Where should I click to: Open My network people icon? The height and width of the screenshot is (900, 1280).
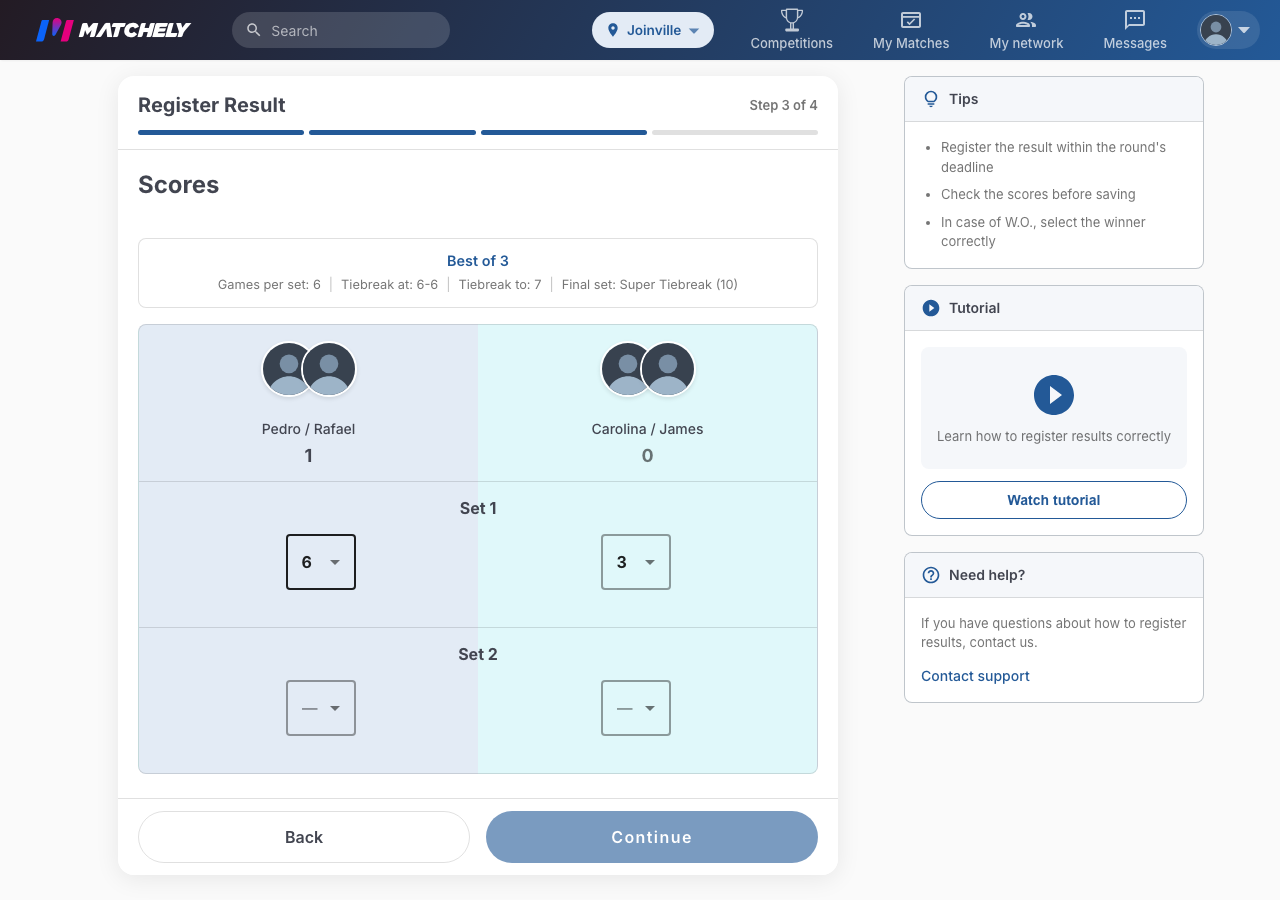tap(1026, 19)
